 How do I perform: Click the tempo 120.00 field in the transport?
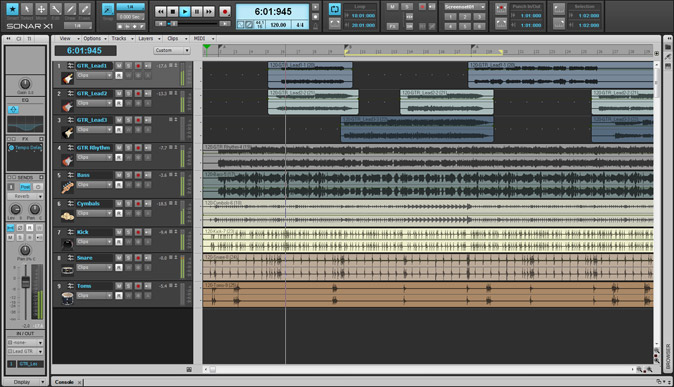pyautogui.click(x=278, y=25)
